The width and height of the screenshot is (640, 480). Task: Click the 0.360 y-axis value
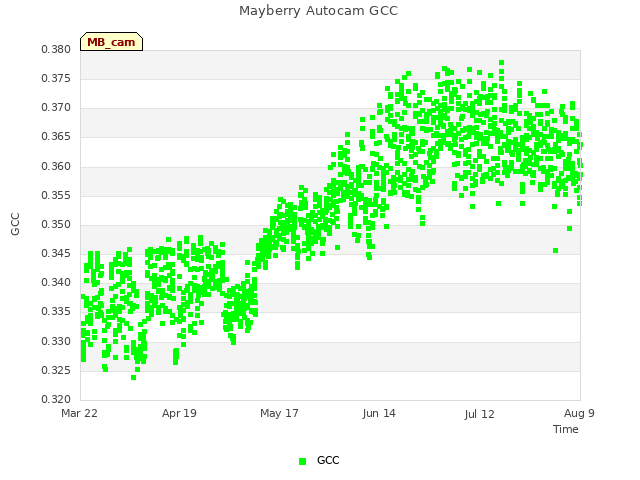tap(56, 166)
